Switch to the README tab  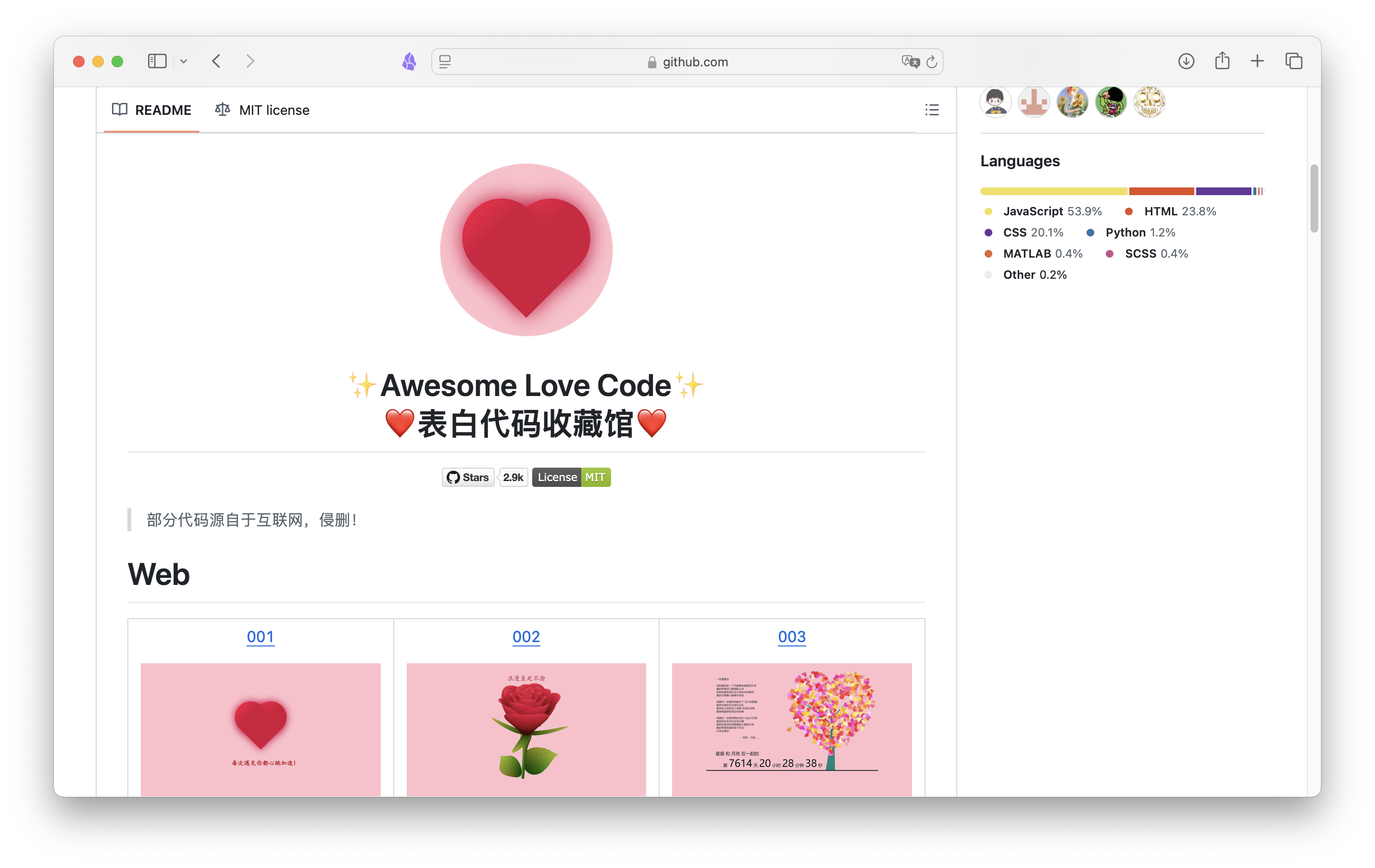(152, 110)
